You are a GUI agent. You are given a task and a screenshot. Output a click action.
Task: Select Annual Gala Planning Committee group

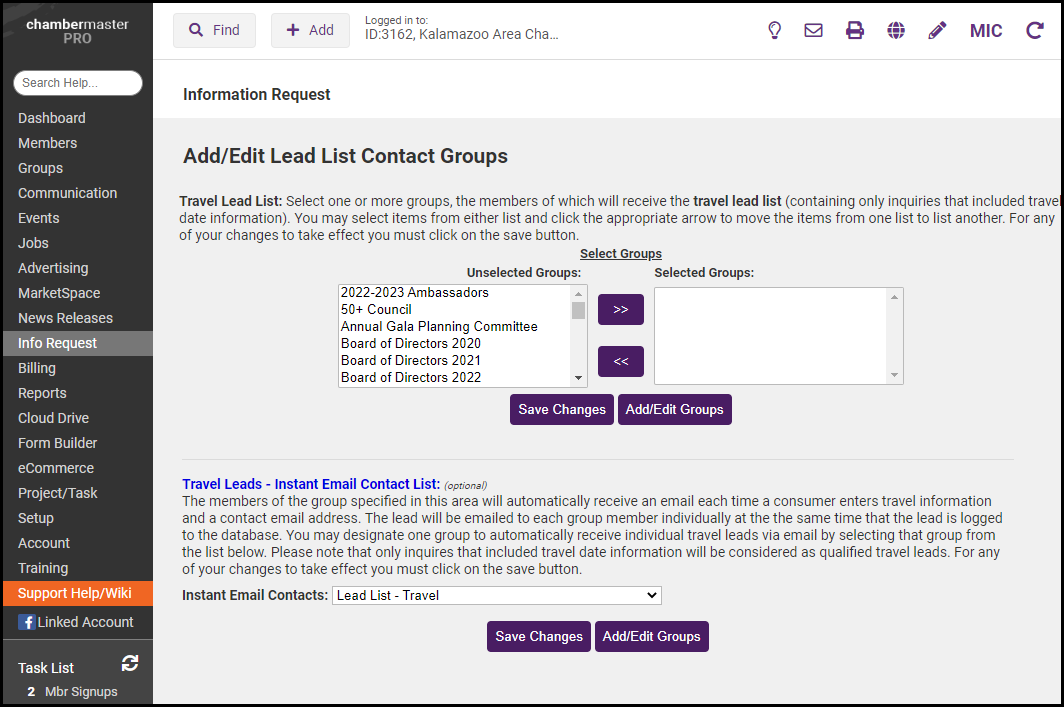(439, 327)
